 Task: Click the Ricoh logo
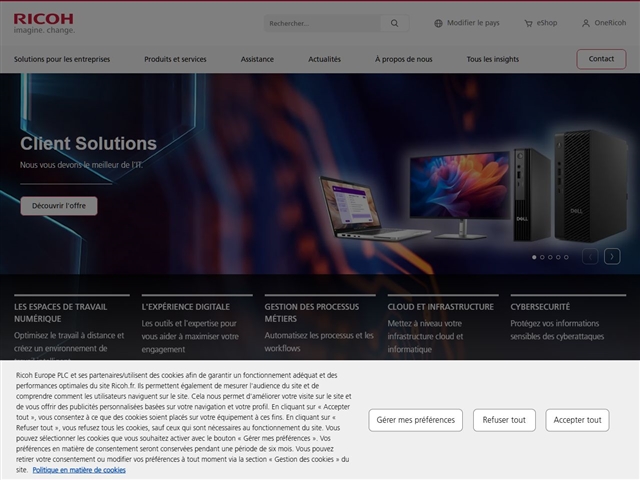point(44,22)
